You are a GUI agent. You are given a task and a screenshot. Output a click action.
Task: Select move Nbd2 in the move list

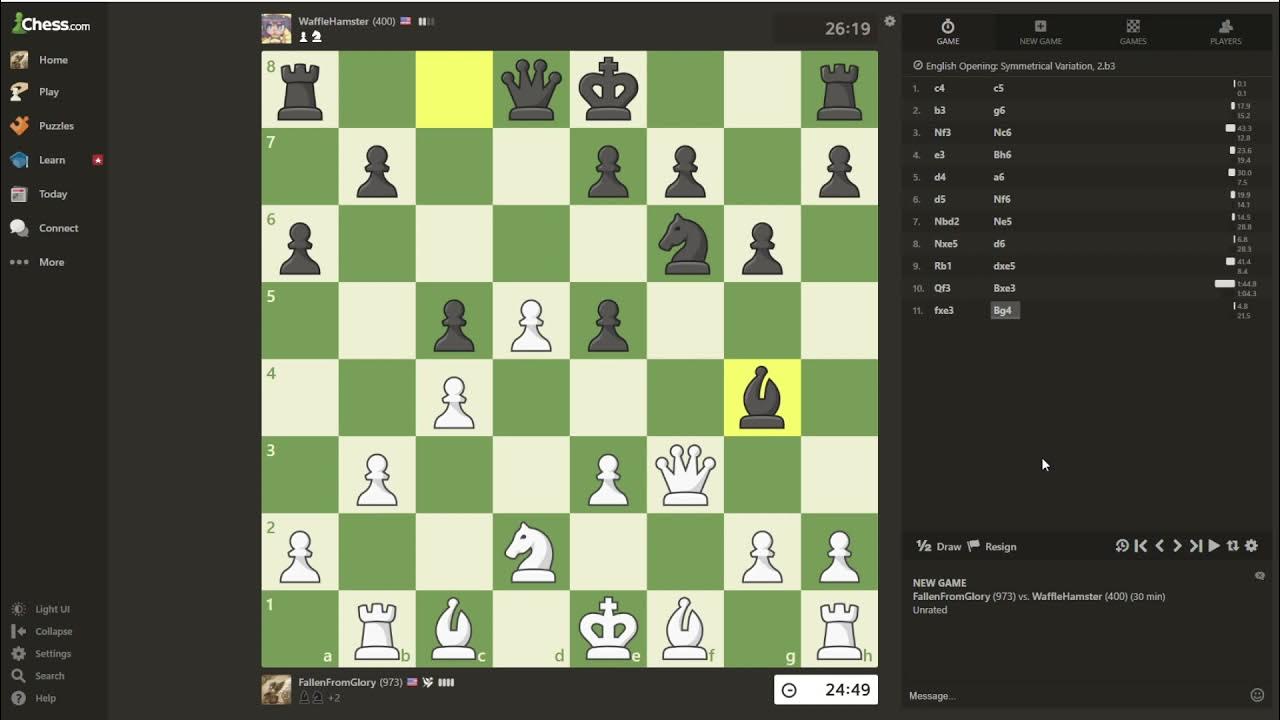946,221
